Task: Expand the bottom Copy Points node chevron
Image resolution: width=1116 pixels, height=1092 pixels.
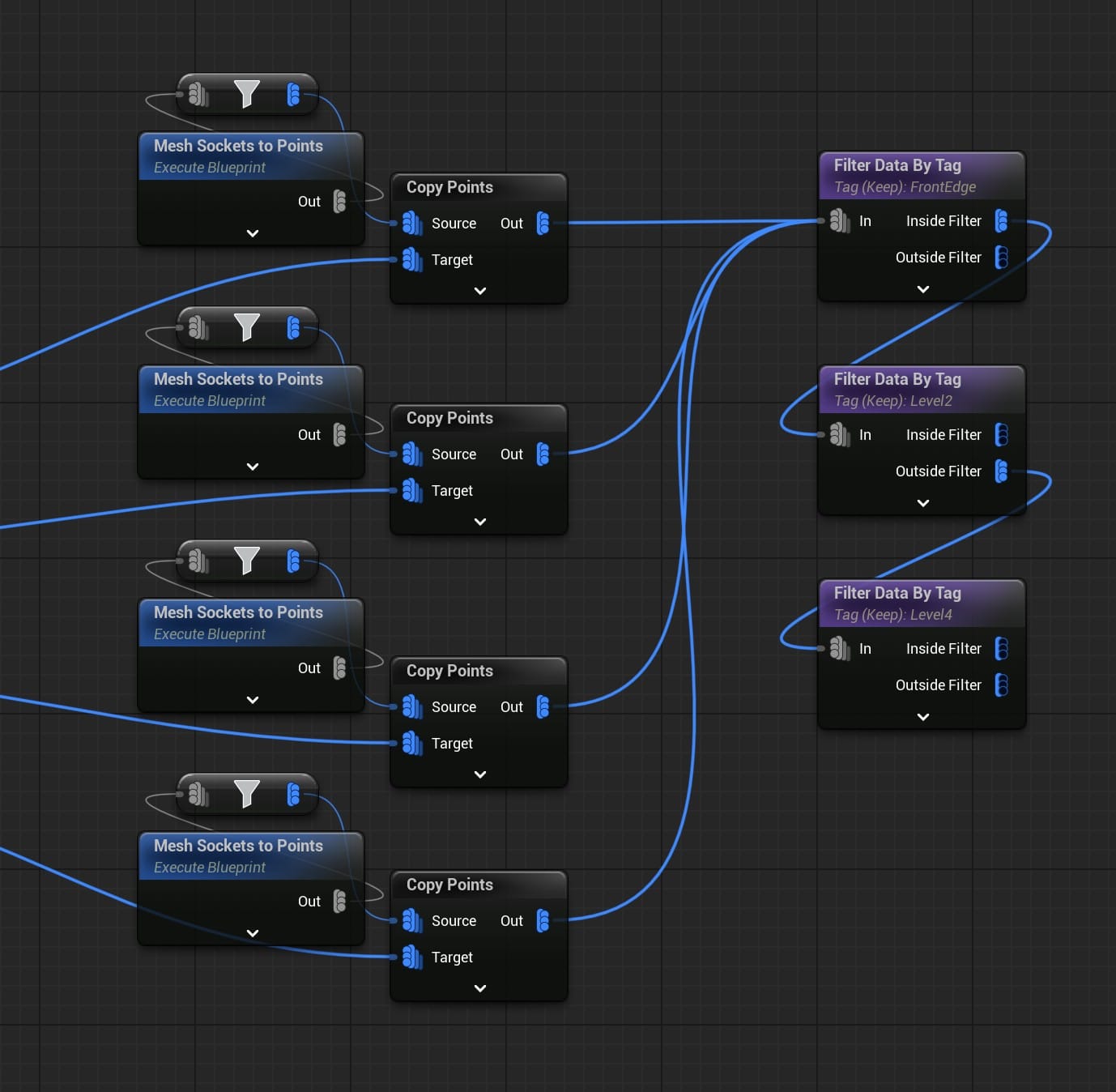Action: [x=480, y=988]
